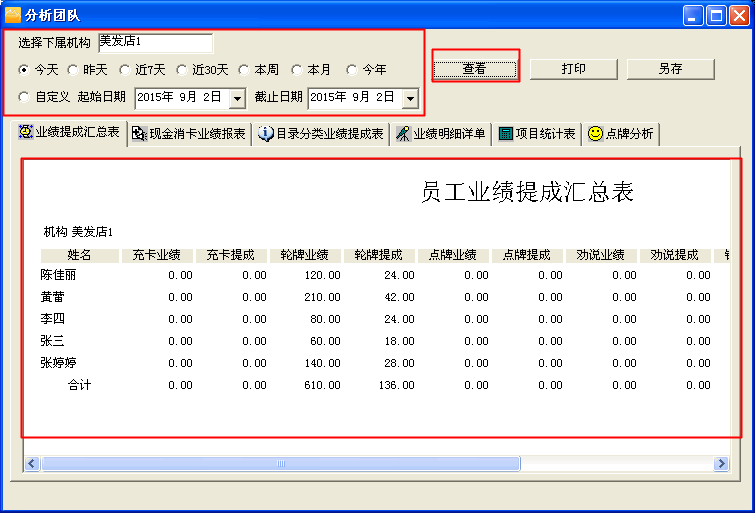Click 黄蕾's 42.00 轮牌提成 value
Image resolution: width=755 pixels, height=513 pixels.
[399, 298]
